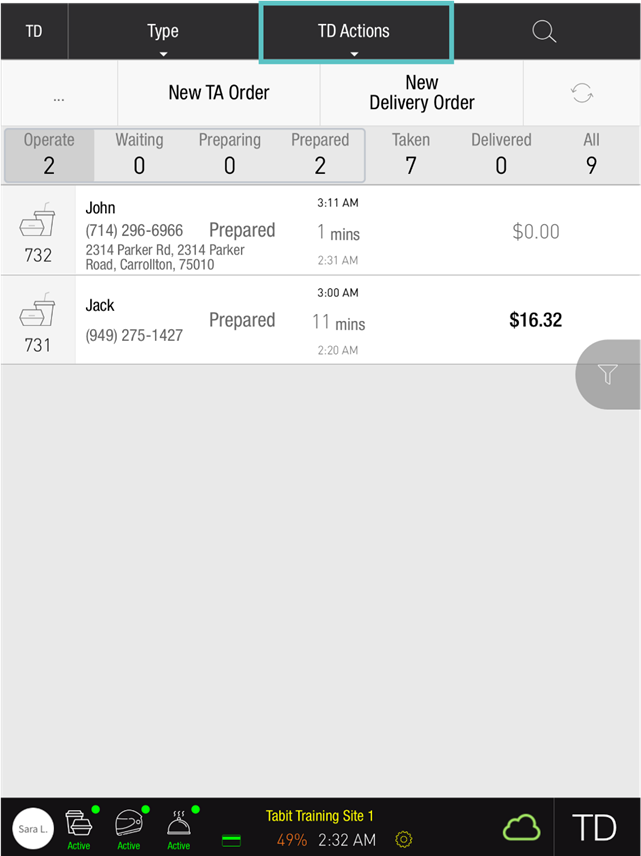The height and width of the screenshot is (856, 641).
Task: Create a New TA Order
Action: tap(219, 93)
